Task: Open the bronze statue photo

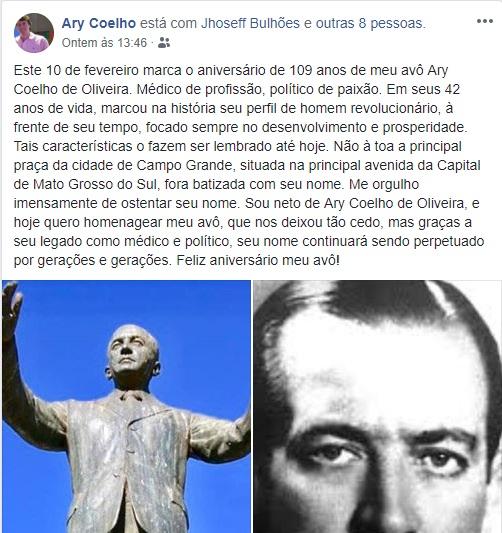Action: [126, 407]
